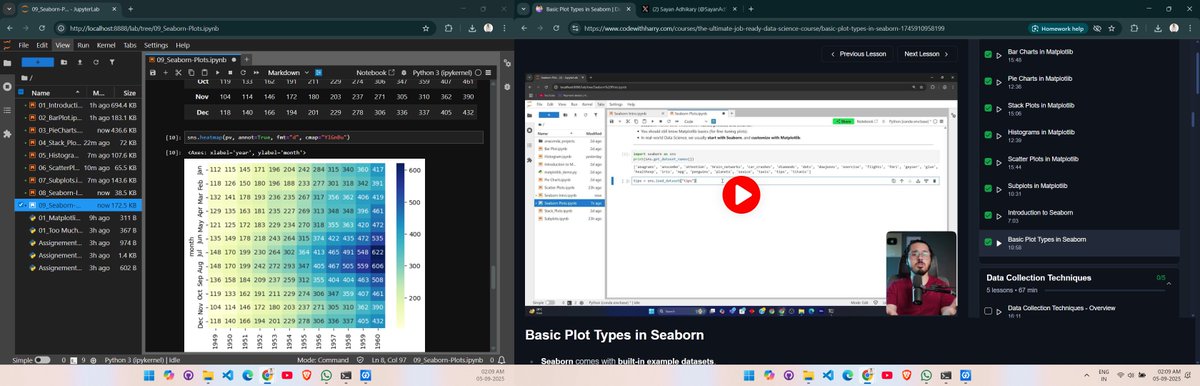
Task: Click the Name column sort header
Action: pos(55,92)
